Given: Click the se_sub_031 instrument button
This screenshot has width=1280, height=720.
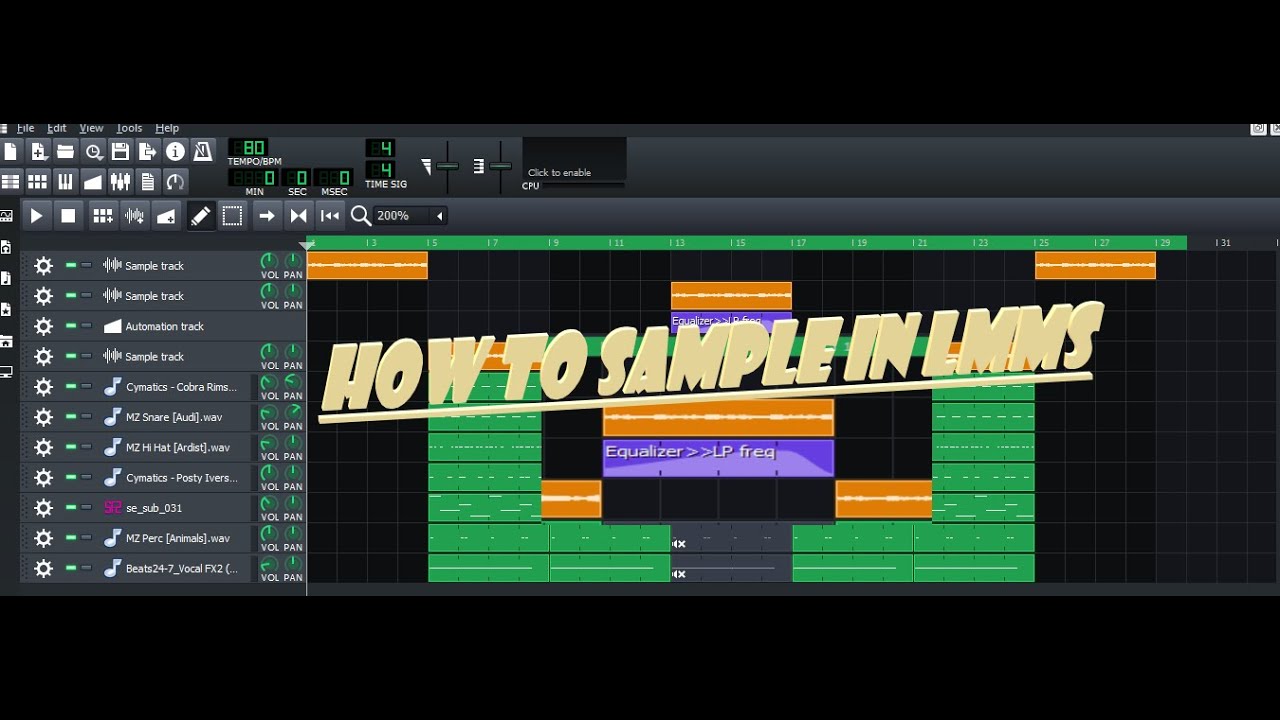Looking at the screenshot, I should [x=174, y=507].
